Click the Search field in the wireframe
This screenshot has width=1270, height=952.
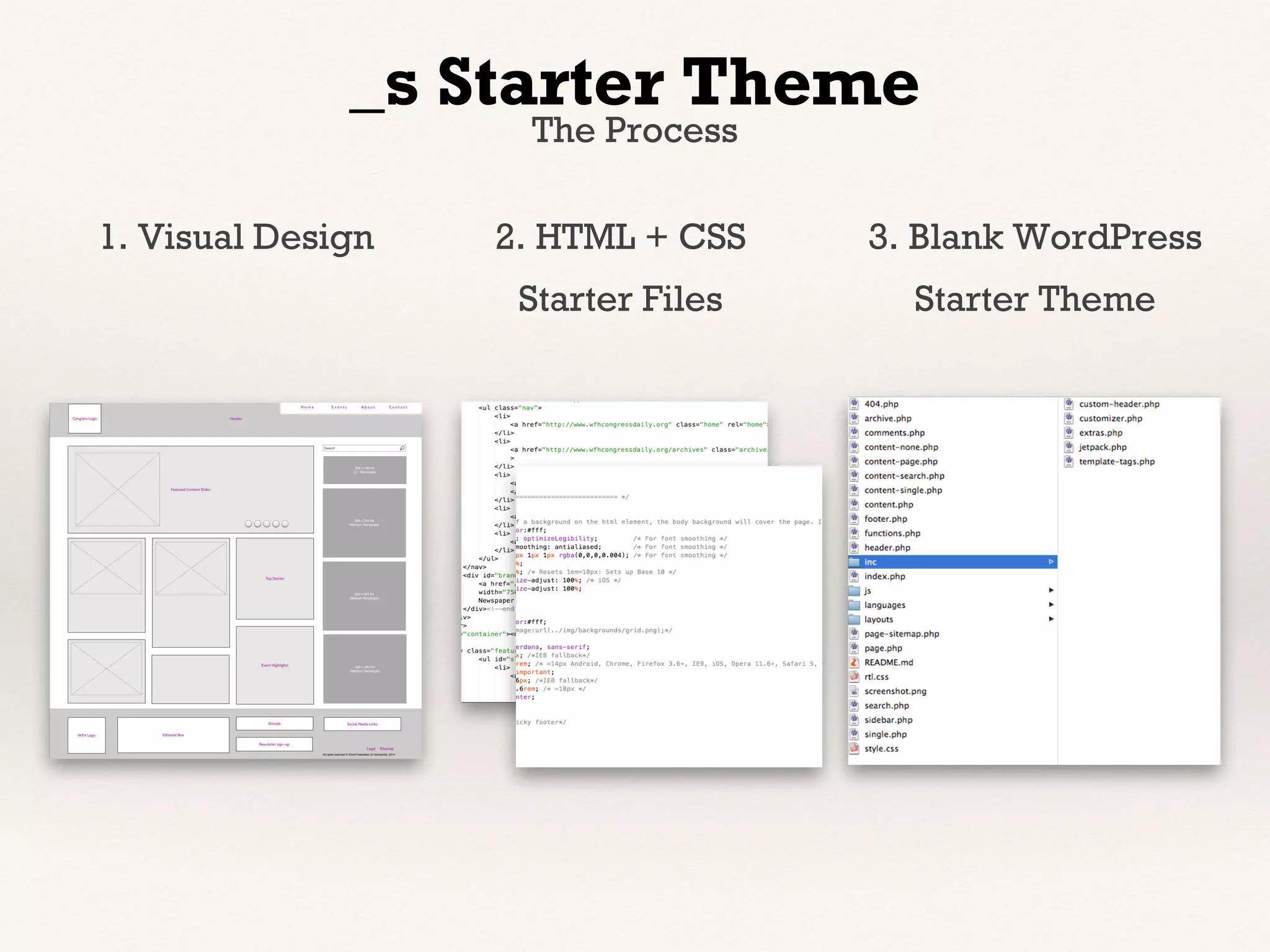[361, 448]
